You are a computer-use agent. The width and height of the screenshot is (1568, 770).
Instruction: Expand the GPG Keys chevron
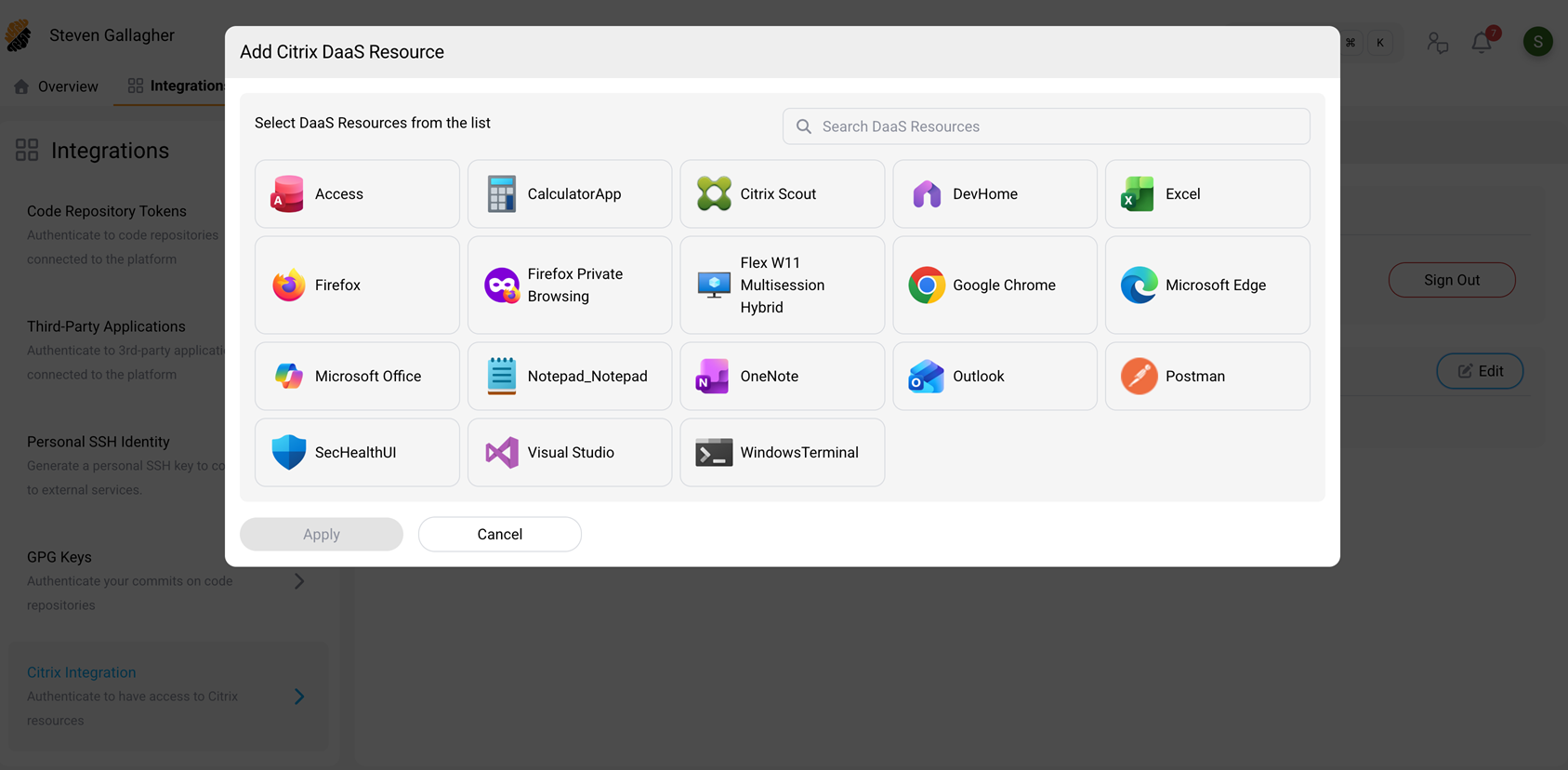tap(299, 581)
